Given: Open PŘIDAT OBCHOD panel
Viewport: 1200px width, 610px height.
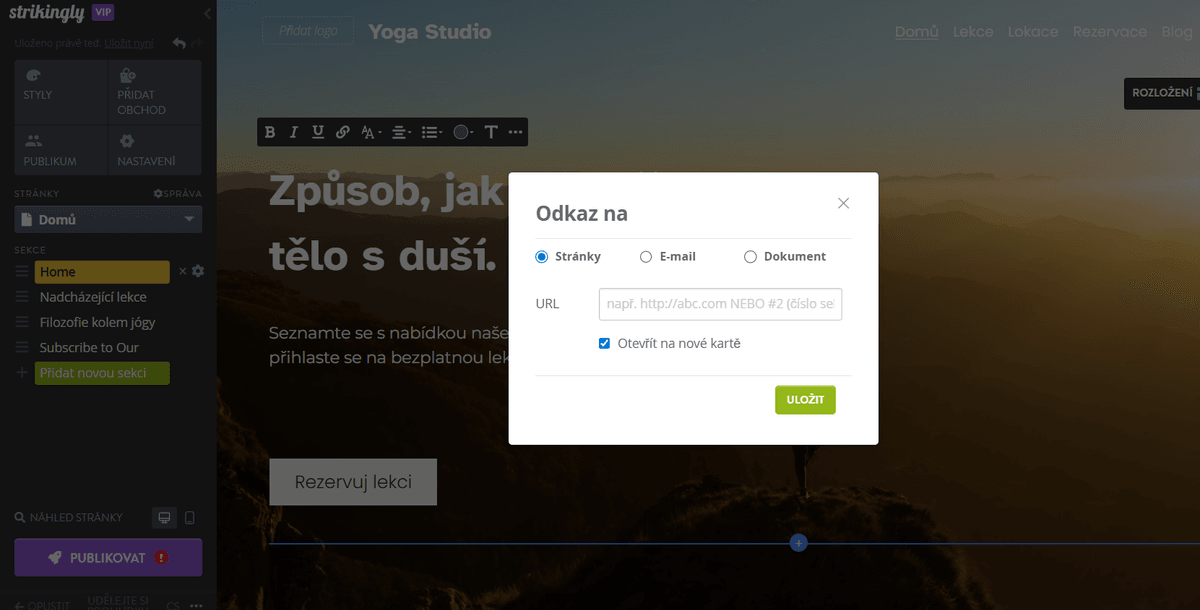Looking at the screenshot, I should [155, 91].
